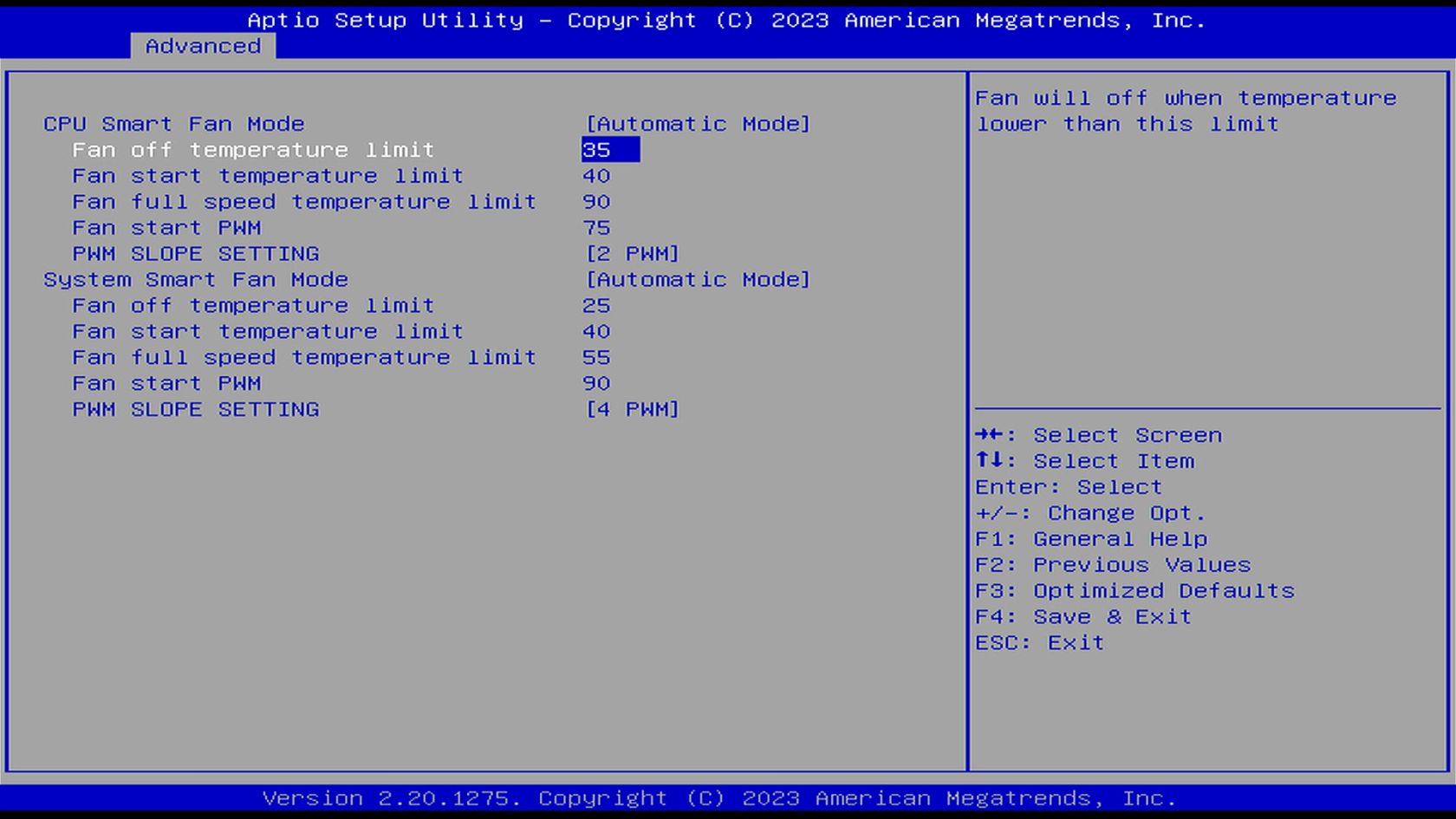Click the CPU Smart Fan Mode label
Image resolution: width=1456 pixels, height=819 pixels.
click(174, 124)
